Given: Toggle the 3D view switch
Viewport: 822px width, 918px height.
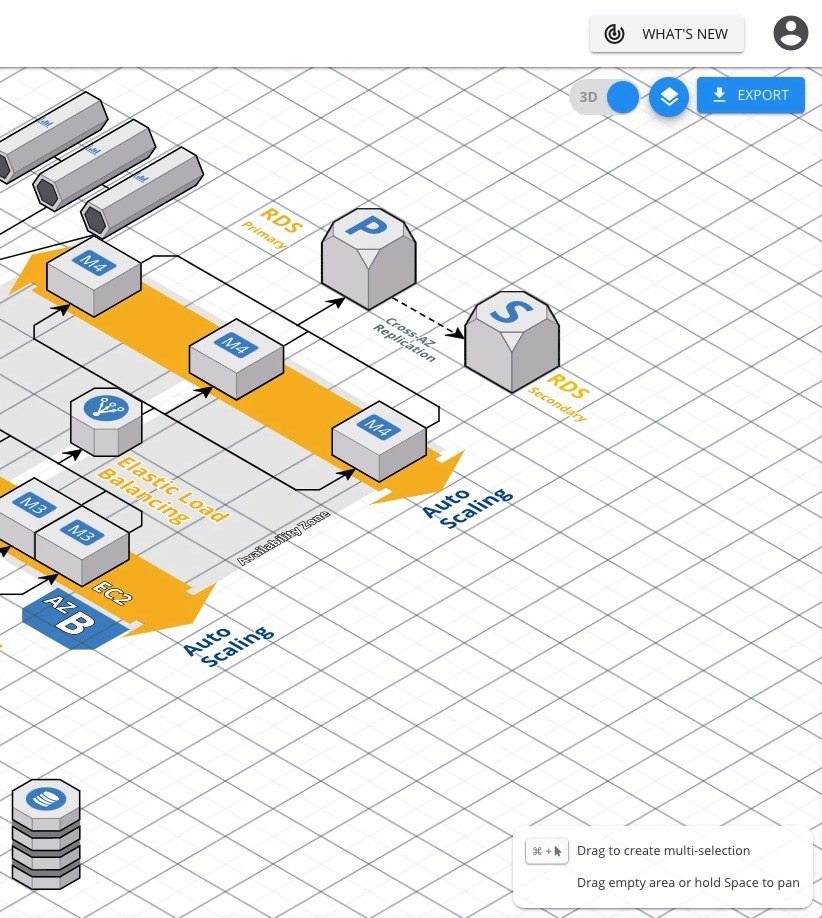Looking at the screenshot, I should click(x=604, y=97).
